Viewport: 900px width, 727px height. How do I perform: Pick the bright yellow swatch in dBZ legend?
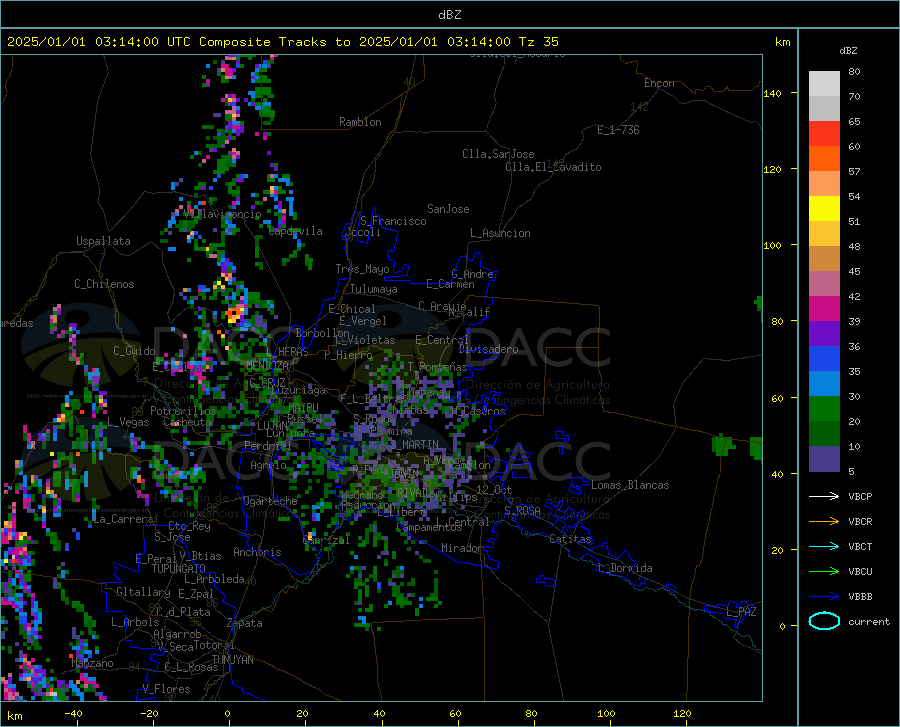coord(824,209)
